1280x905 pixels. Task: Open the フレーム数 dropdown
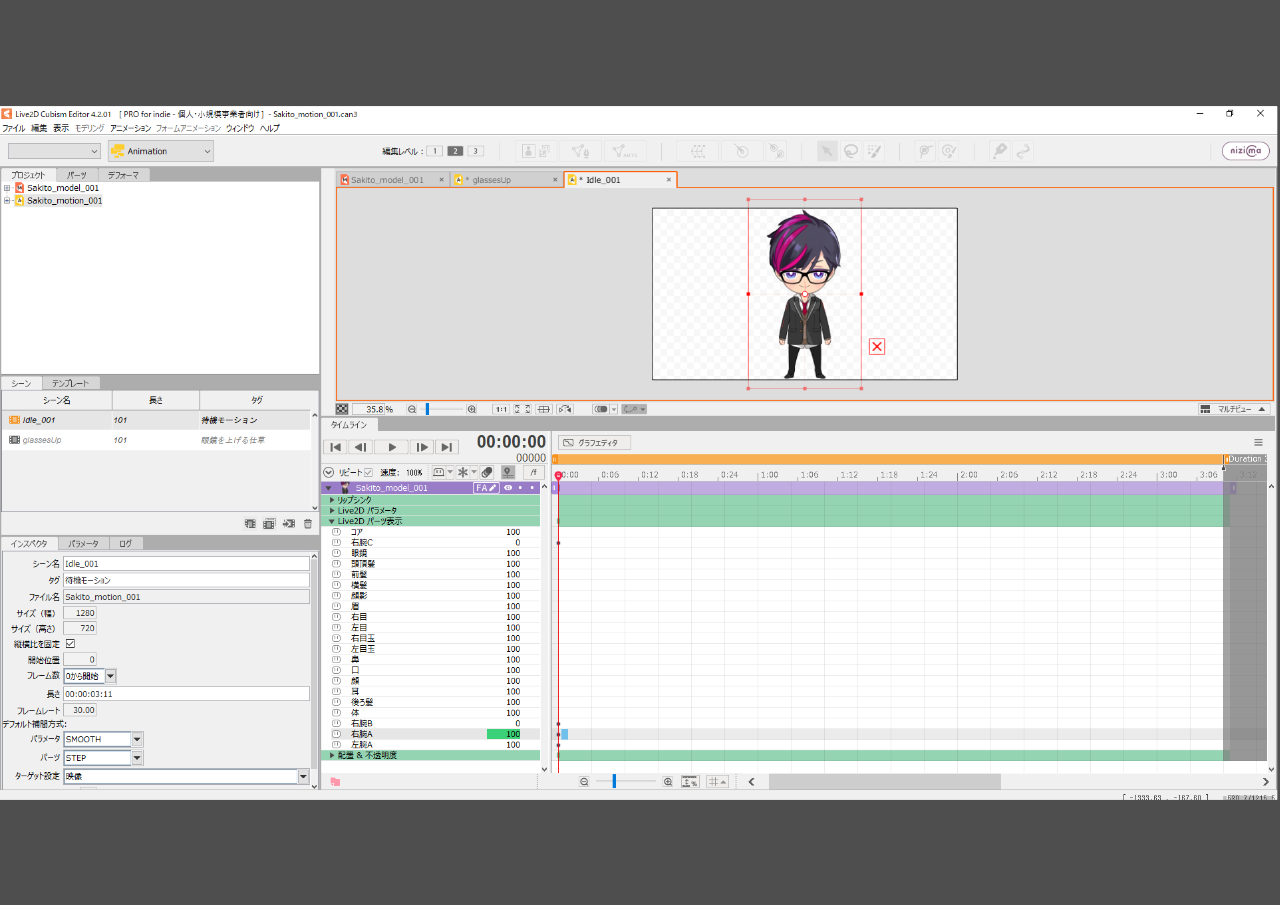tap(111, 676)
